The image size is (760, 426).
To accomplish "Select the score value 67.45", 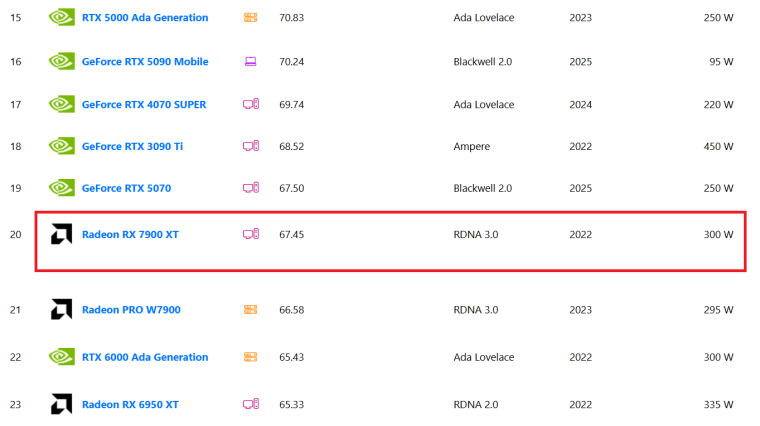I will pyautogui.click(x=292, y=235).
